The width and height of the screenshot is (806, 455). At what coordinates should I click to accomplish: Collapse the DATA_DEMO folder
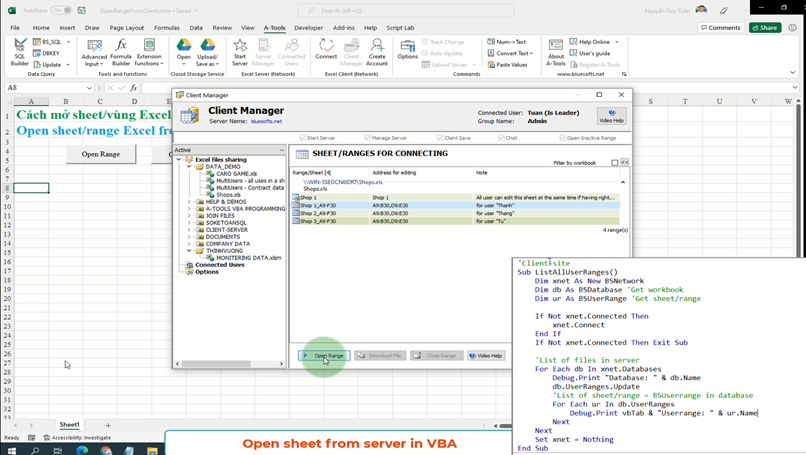(189, 167)
